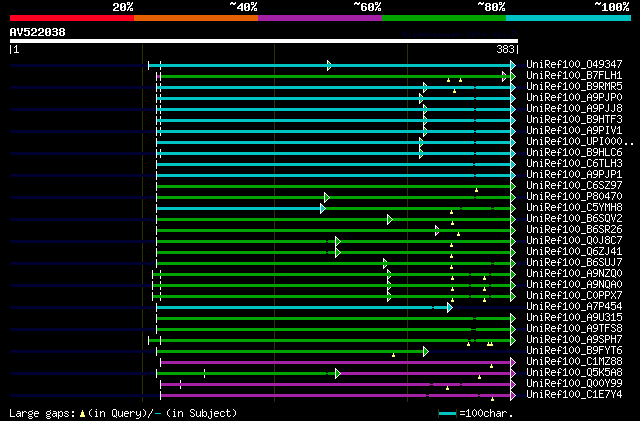Select UniRef100_Q00Y99 label
The height and width of the screenshot is (421, 640).
[x=574, y=384]
